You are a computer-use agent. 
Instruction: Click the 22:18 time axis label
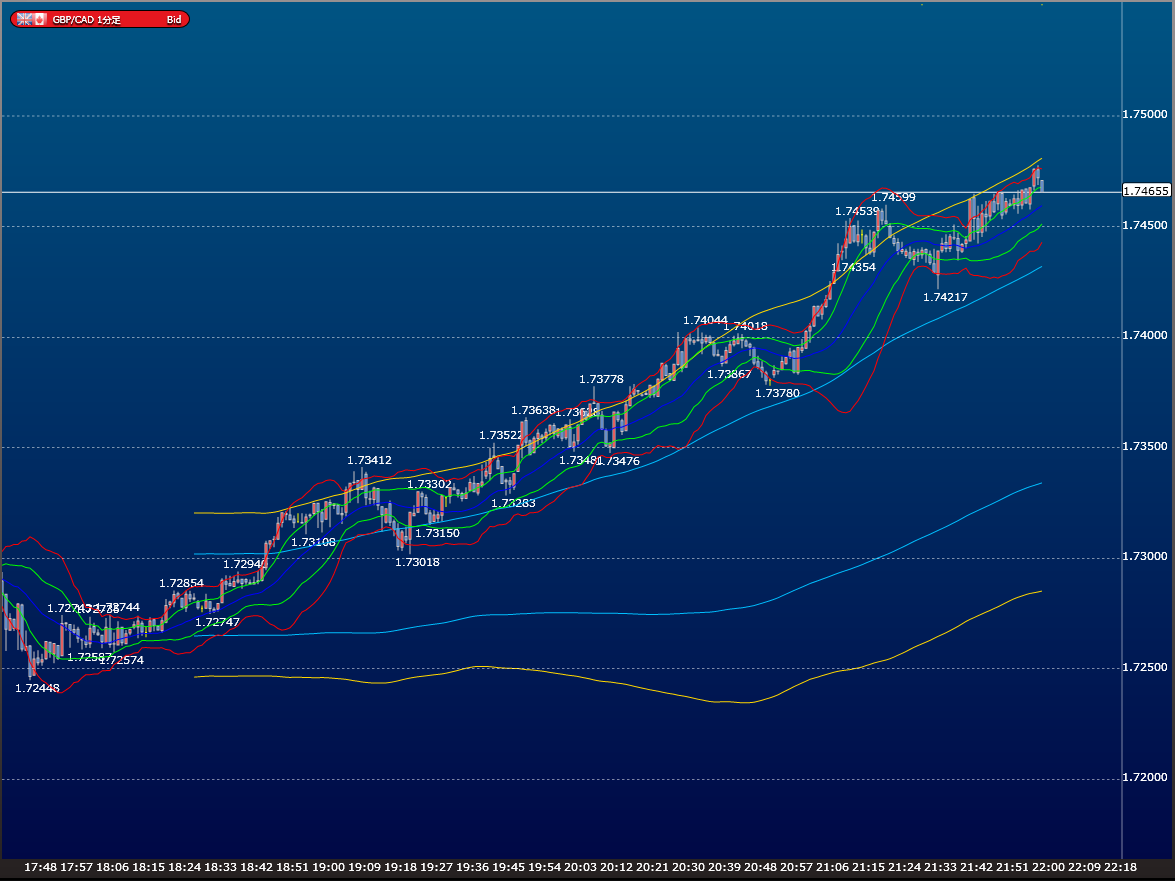click(1120, 868)
